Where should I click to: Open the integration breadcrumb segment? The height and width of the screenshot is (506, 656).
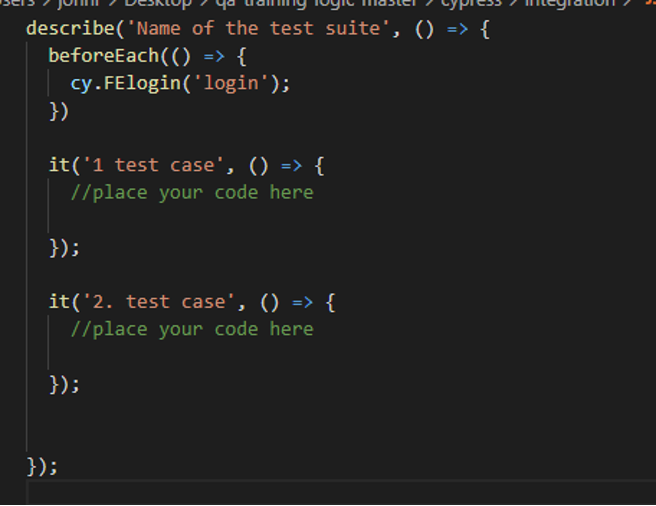570,3
